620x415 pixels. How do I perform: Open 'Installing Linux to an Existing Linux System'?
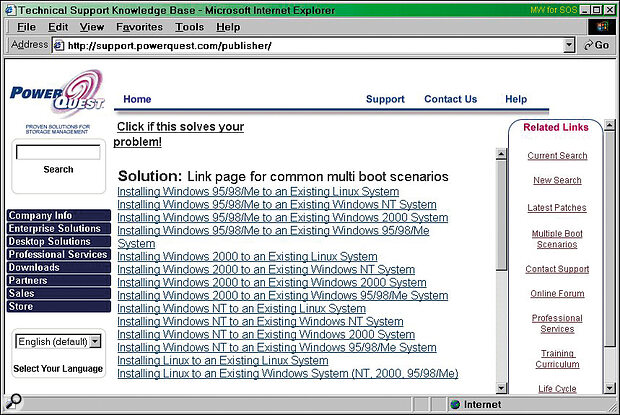click(x=223, y=361)
